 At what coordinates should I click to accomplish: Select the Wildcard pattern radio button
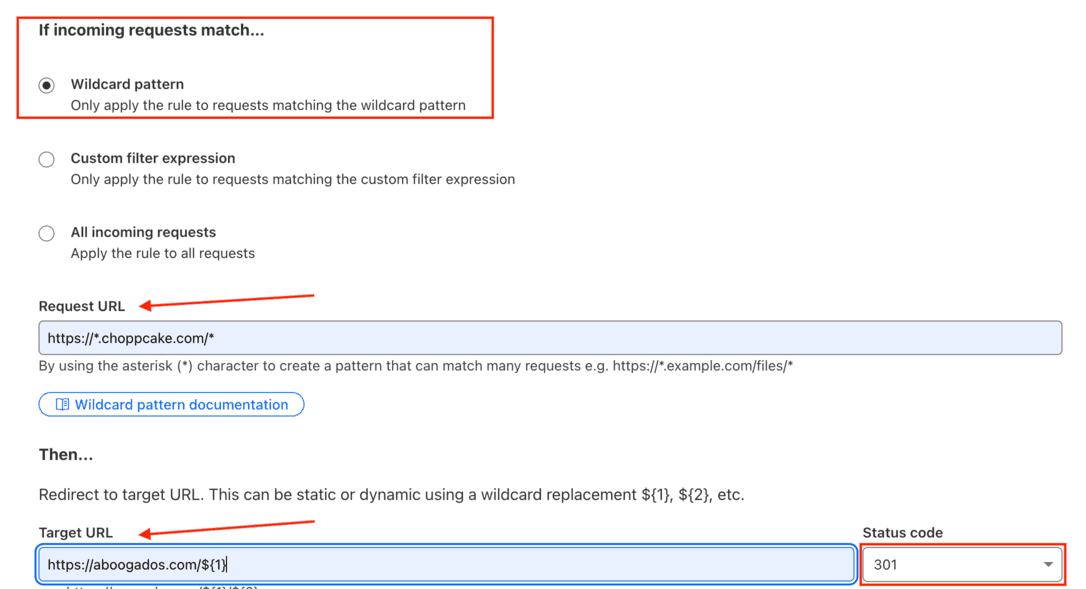click(x=47, y=86)
